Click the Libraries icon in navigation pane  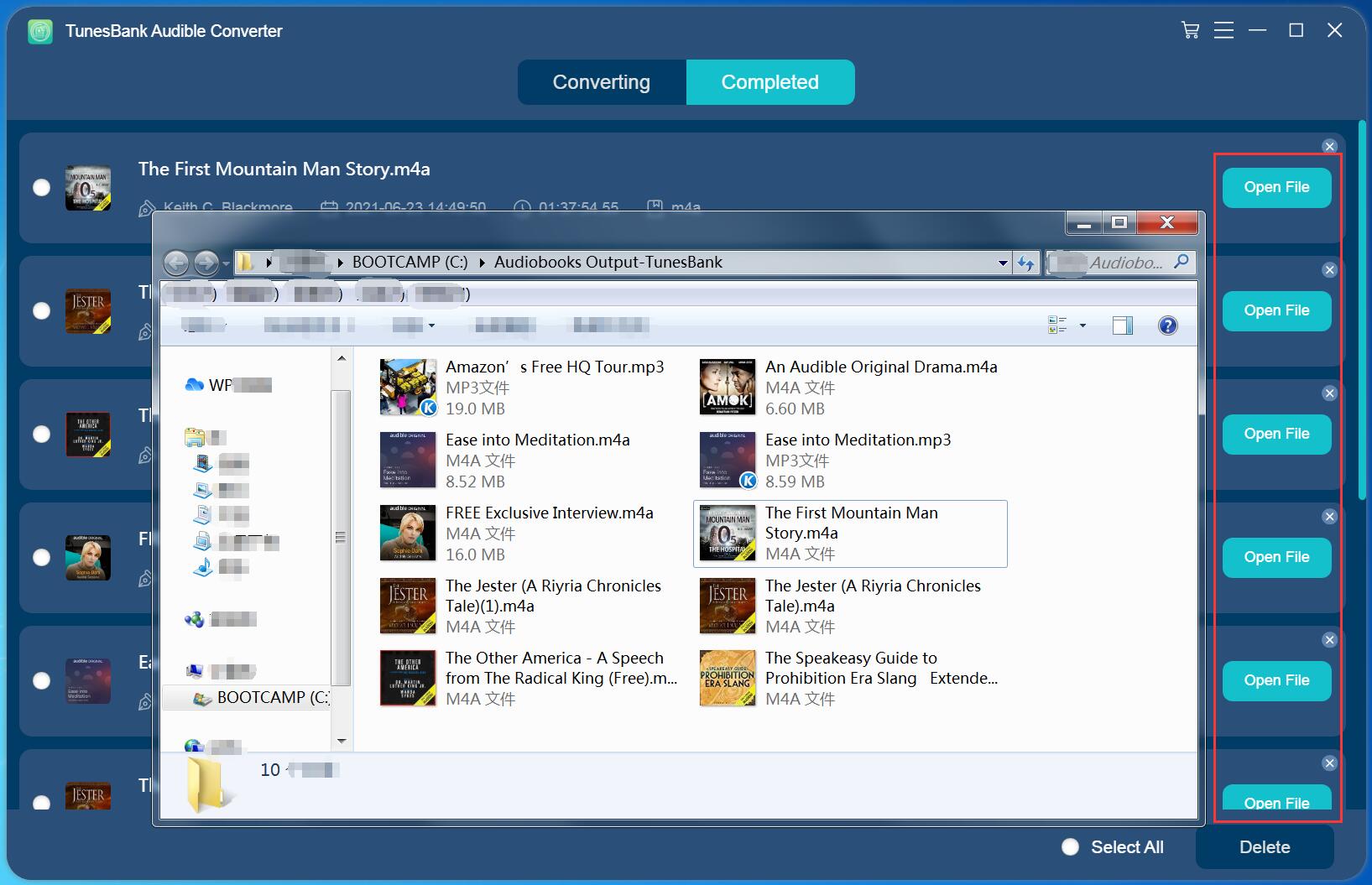click(x=195, y=437)
